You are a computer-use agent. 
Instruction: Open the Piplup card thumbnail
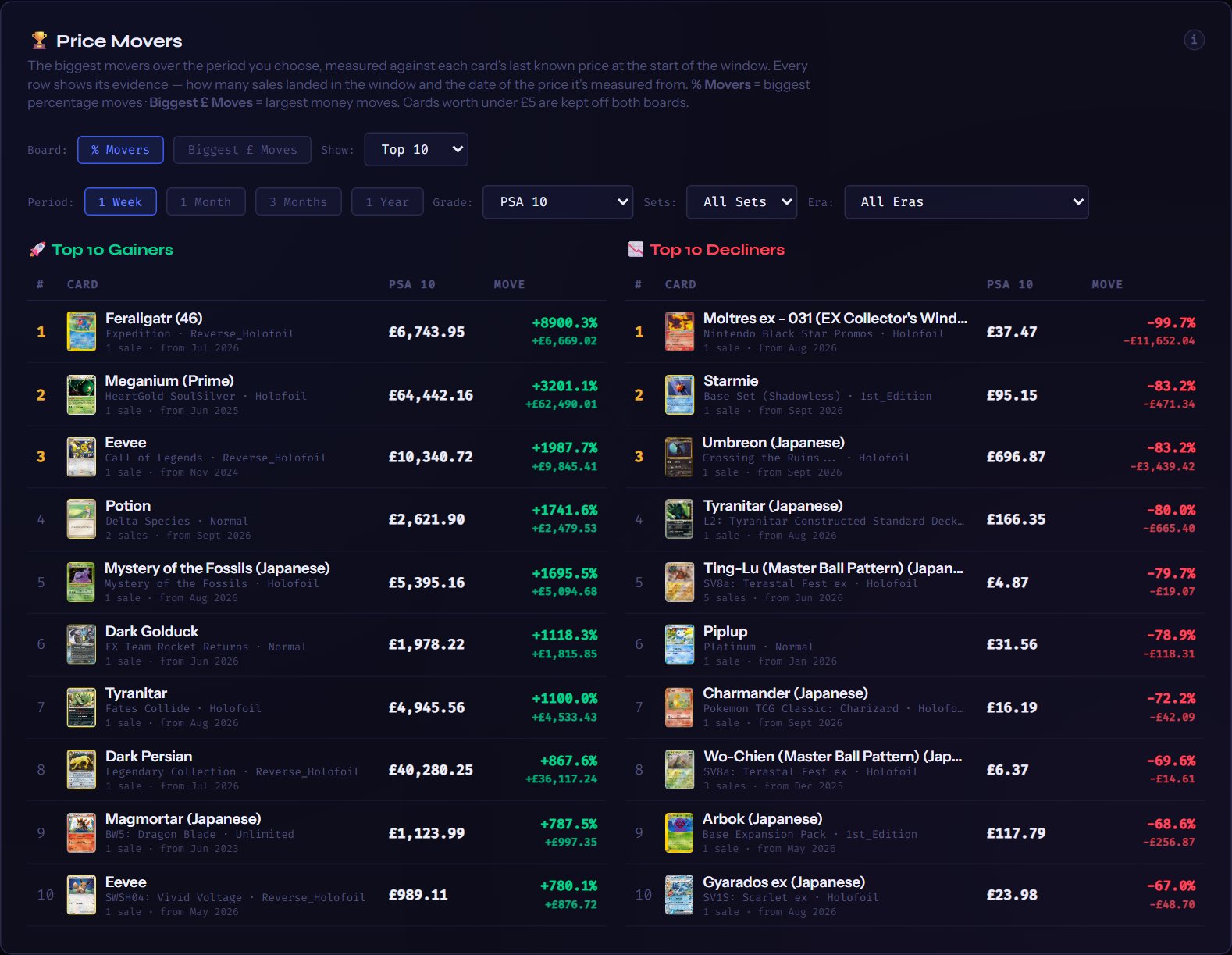[x=679, y=644]
